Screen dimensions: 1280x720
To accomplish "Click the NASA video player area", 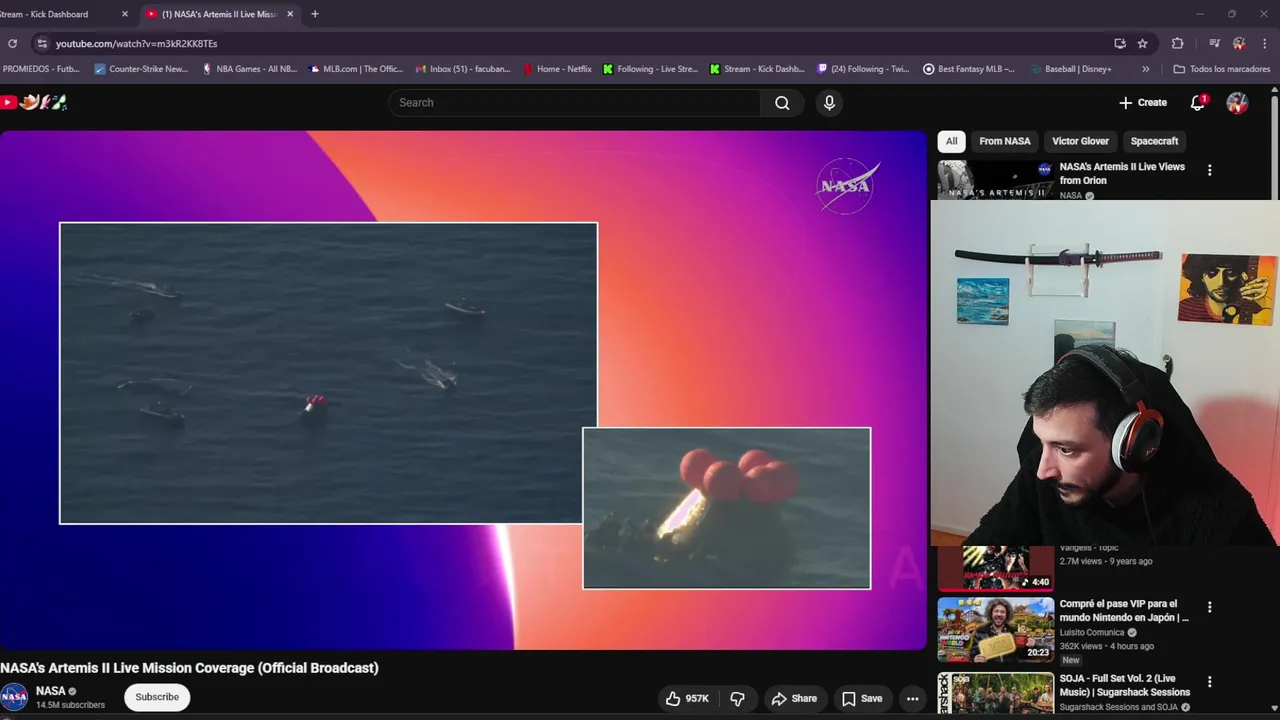I will pos(464,390).
